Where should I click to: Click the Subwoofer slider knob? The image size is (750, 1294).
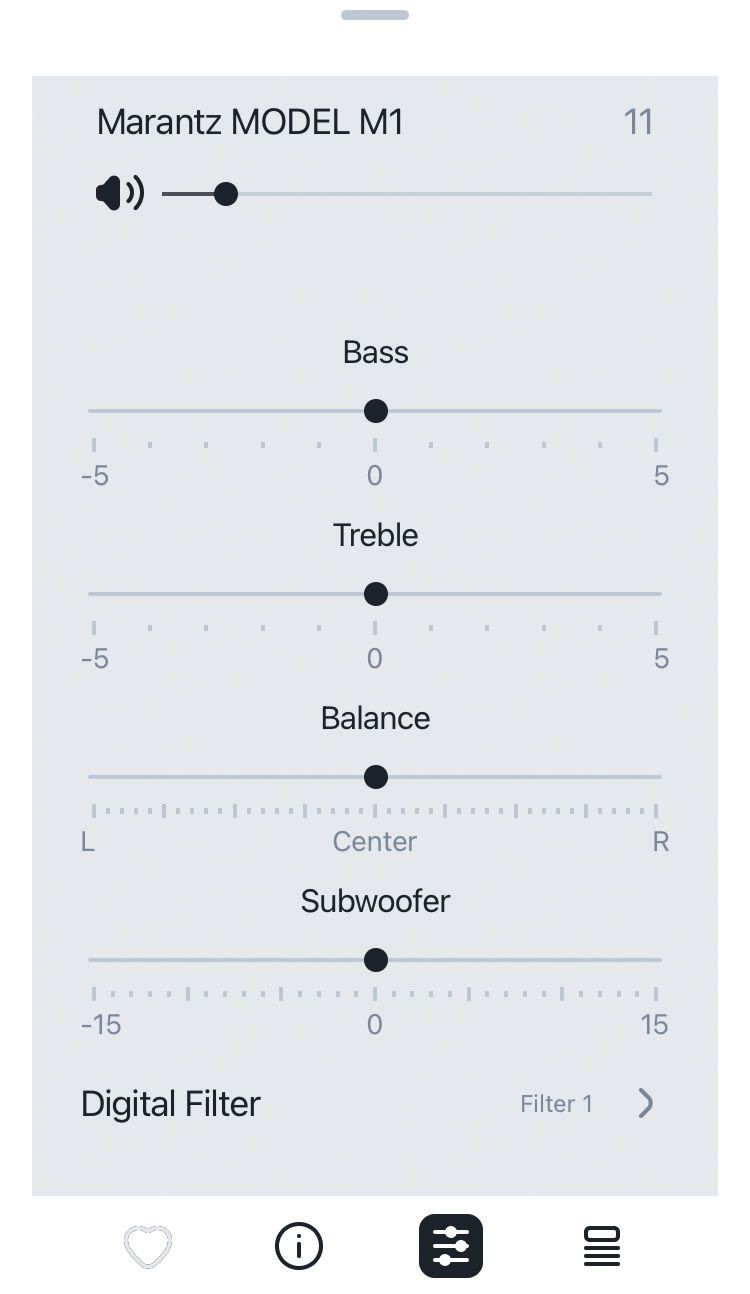[x=376, y=959]
